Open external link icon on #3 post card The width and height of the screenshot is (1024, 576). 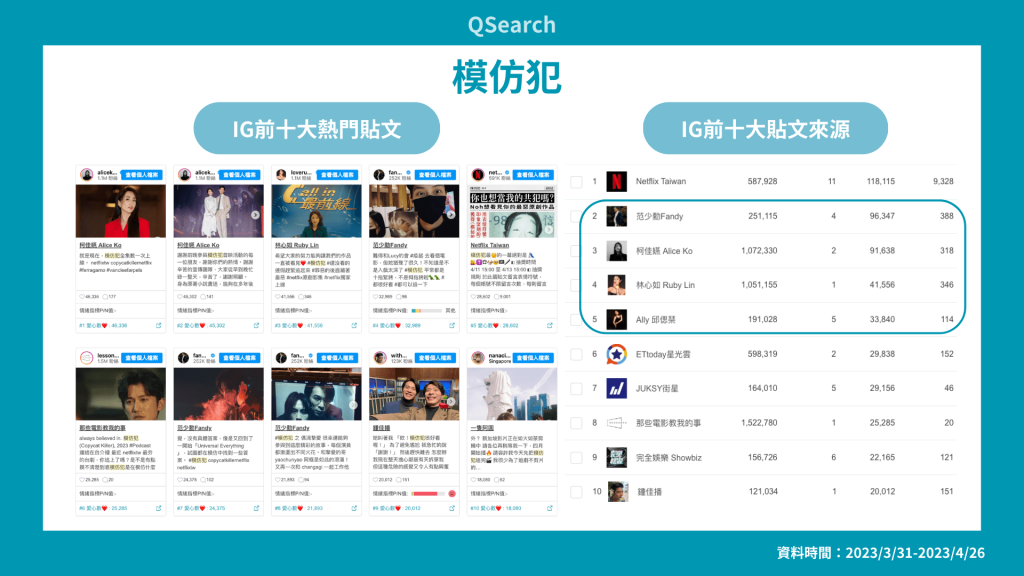pyautogui.click(x=354, y=325)
